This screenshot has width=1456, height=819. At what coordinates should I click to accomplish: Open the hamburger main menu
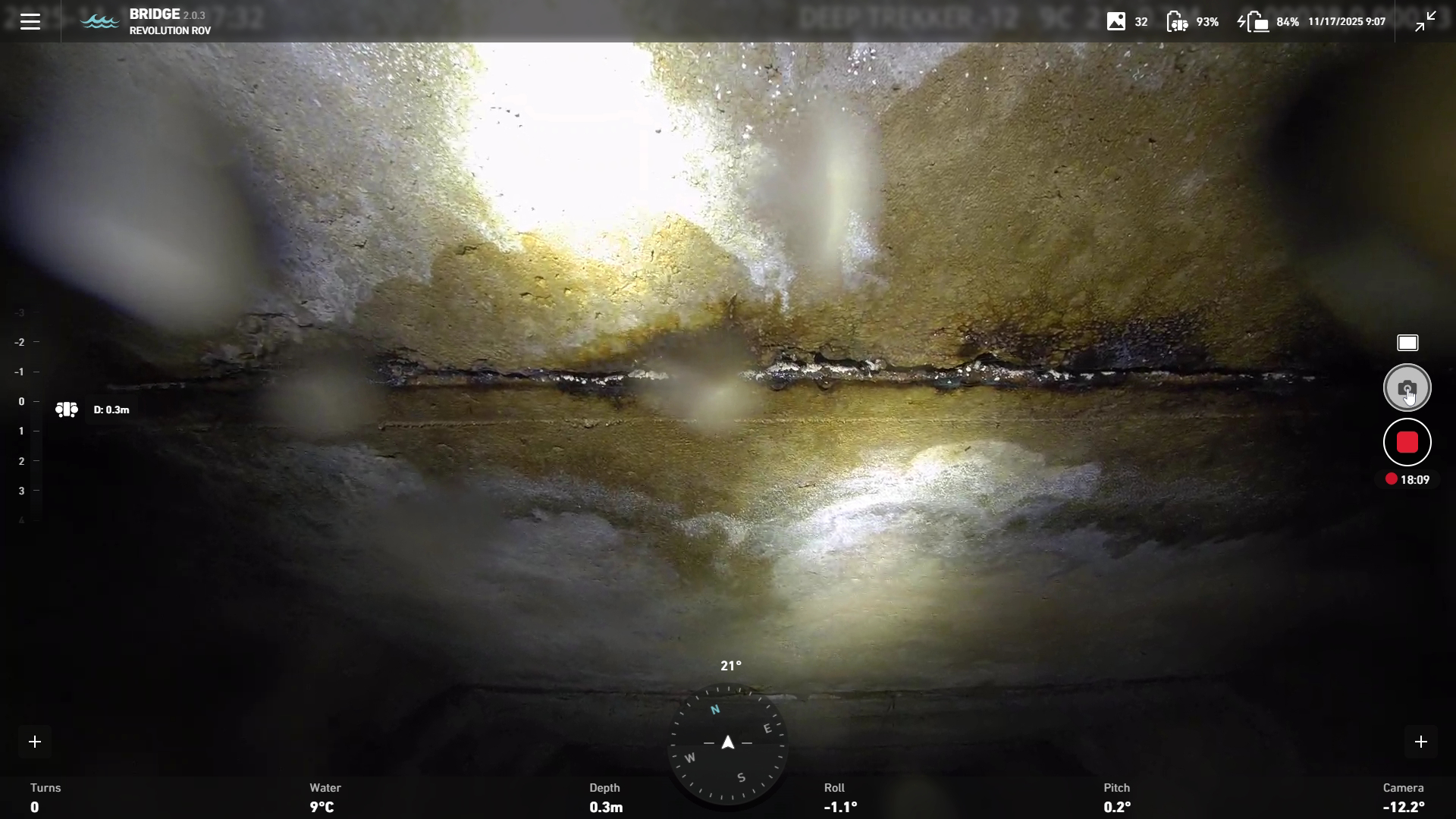pos(30,21)
